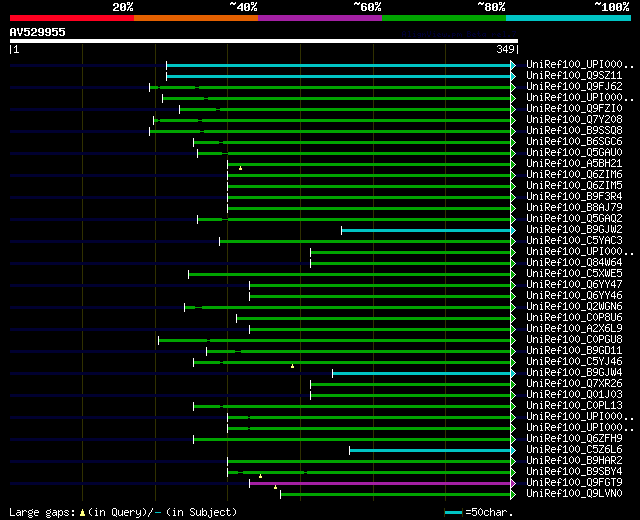Image resolution: width=640 pixels, height=520 pixels.
Task: Select the UniRef100_Q6YY47 label
Action: (x=574, y=285)
